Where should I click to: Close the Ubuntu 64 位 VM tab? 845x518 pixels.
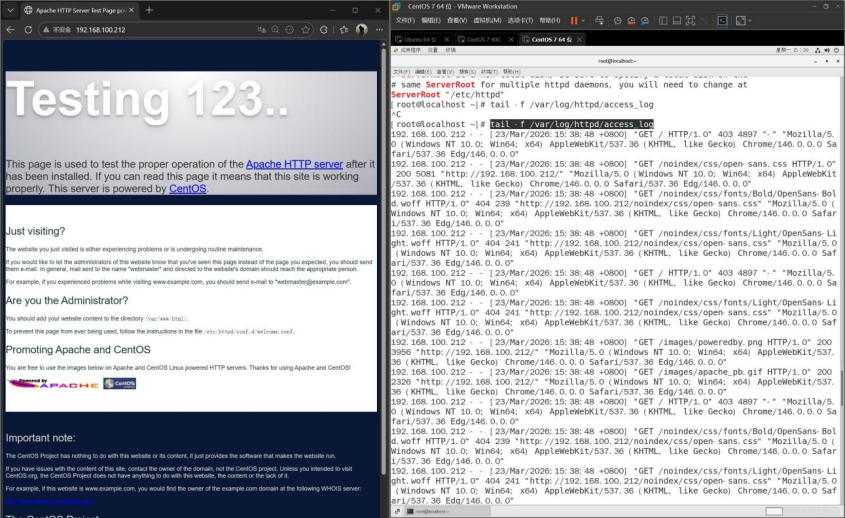click(x=446, y=39)
